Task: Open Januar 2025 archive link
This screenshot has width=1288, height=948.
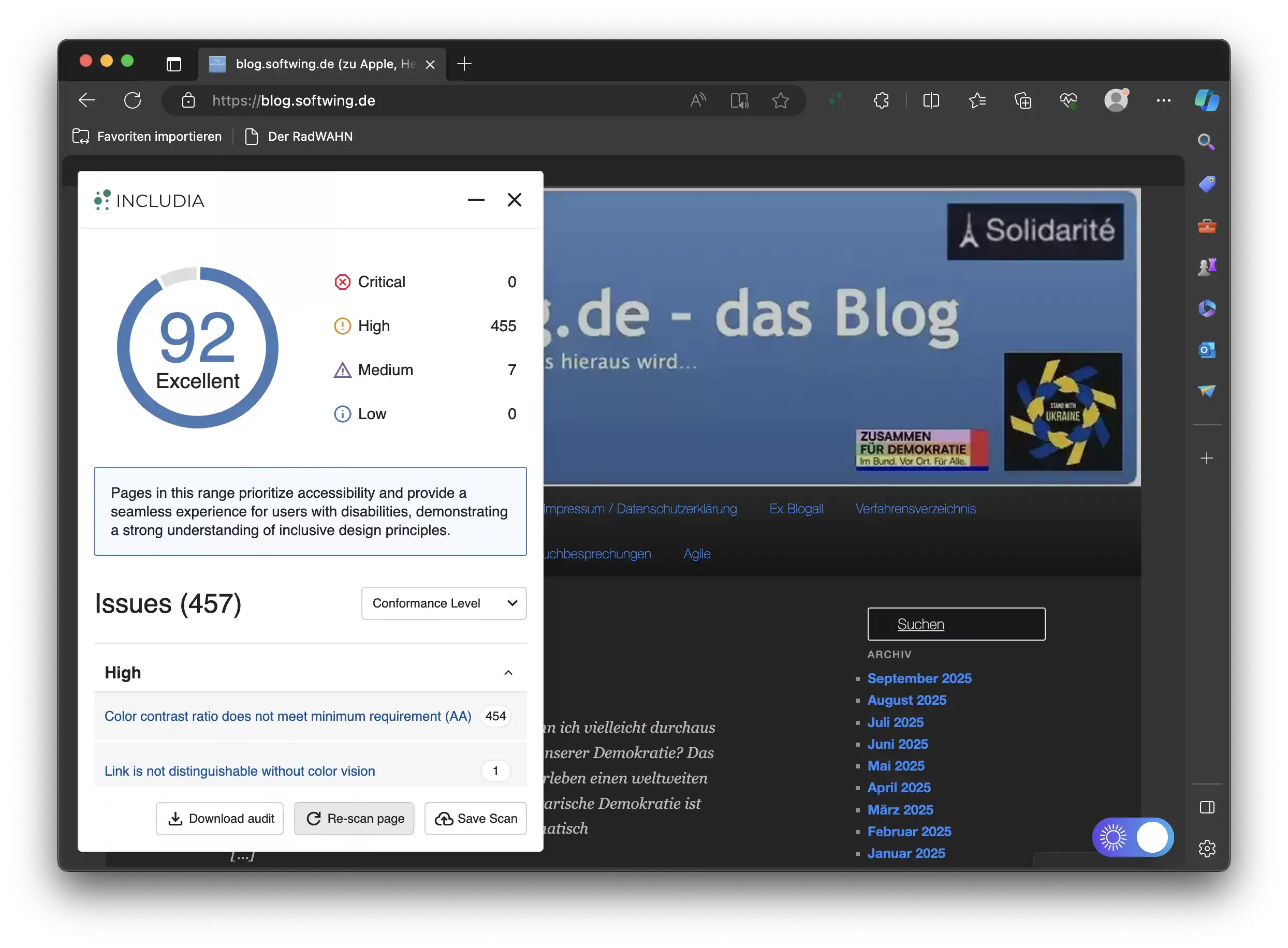Action: tap(906, 853)
